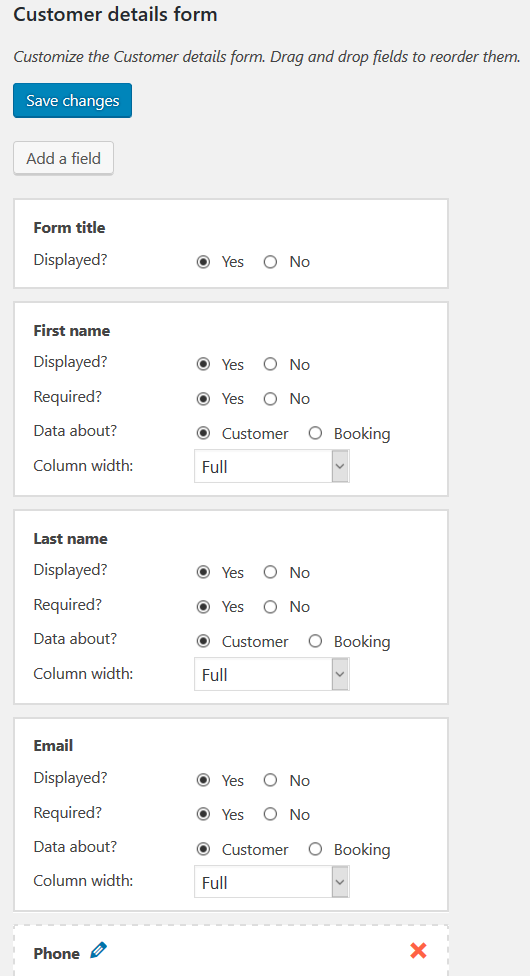The width and height of the screenshot is (530, 976).
Task: Click the Customer details form page title
Action: [x=115, y=14]
